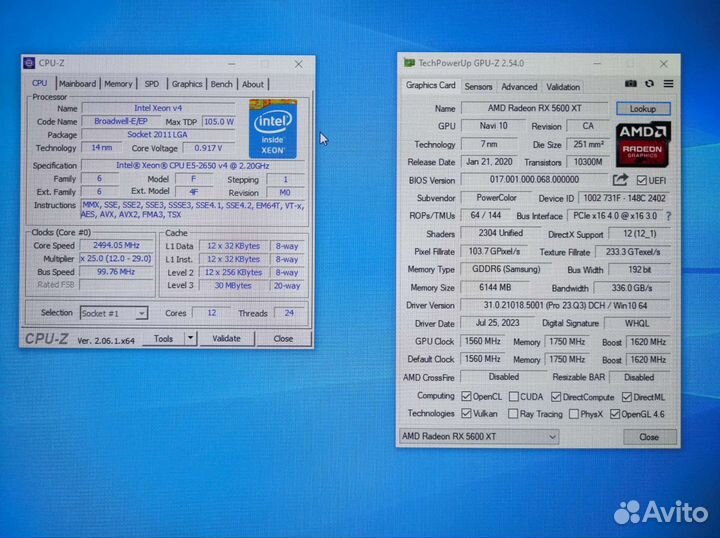Image resolution: width=720 pixels, height=538 pixels.
Task: Open the Tools dropdown arrow in CPU-Z
Action: [x=190, y=338]
